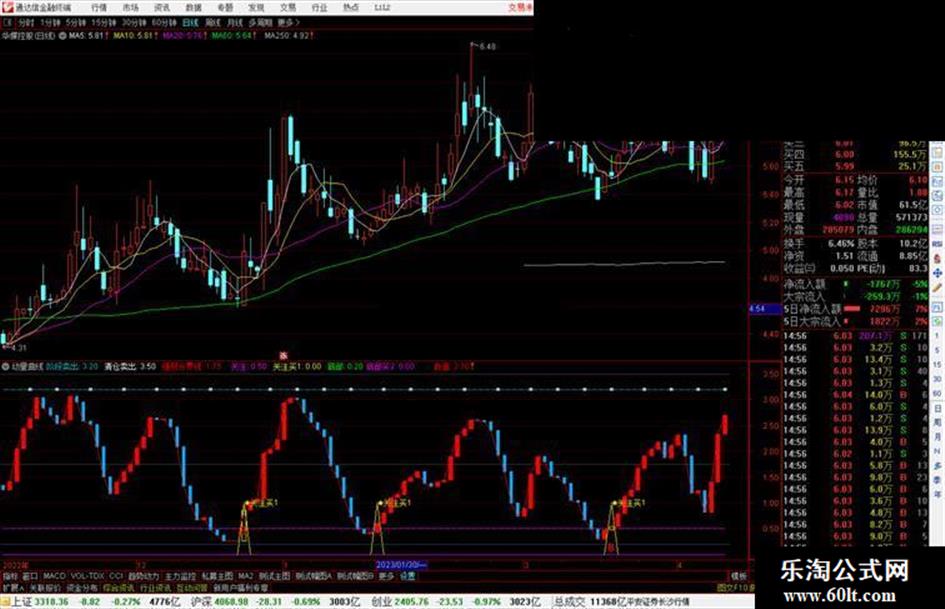Open the 数据 menu
Screen dimensions: 945x609
click(193, 8)
